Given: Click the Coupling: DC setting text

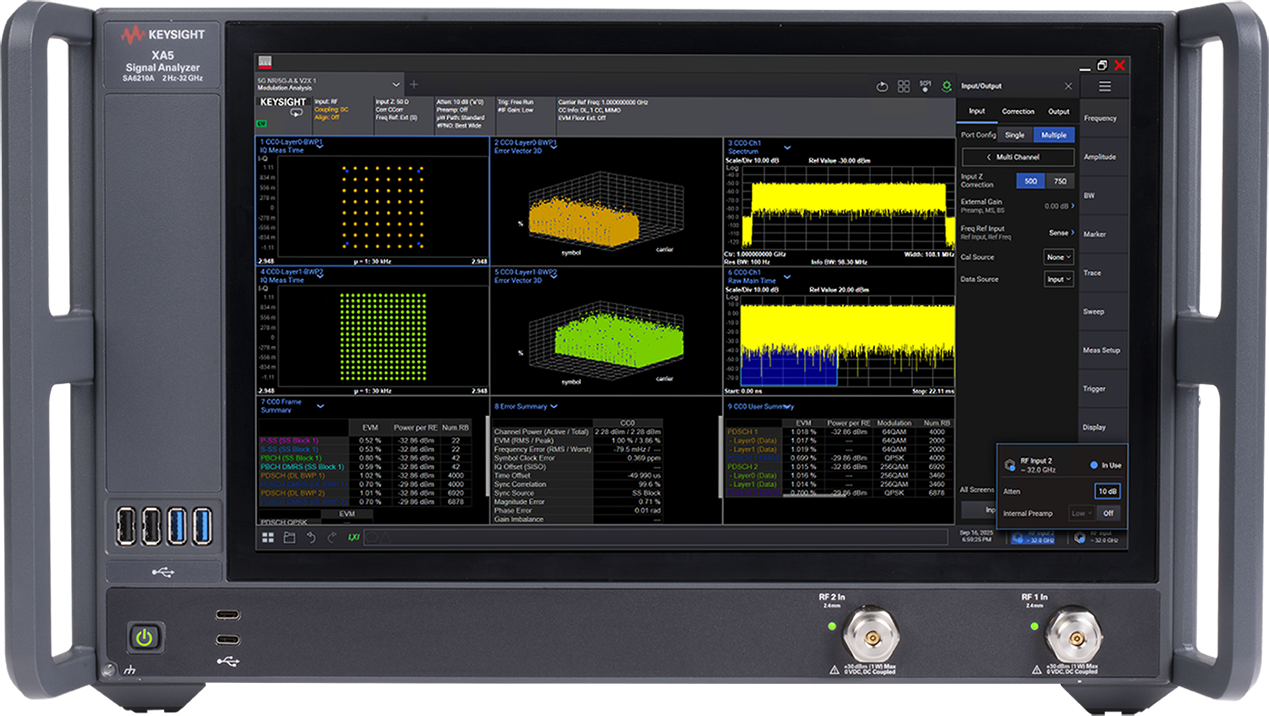Looking at the screenshot, I should [x=330, y=109].
